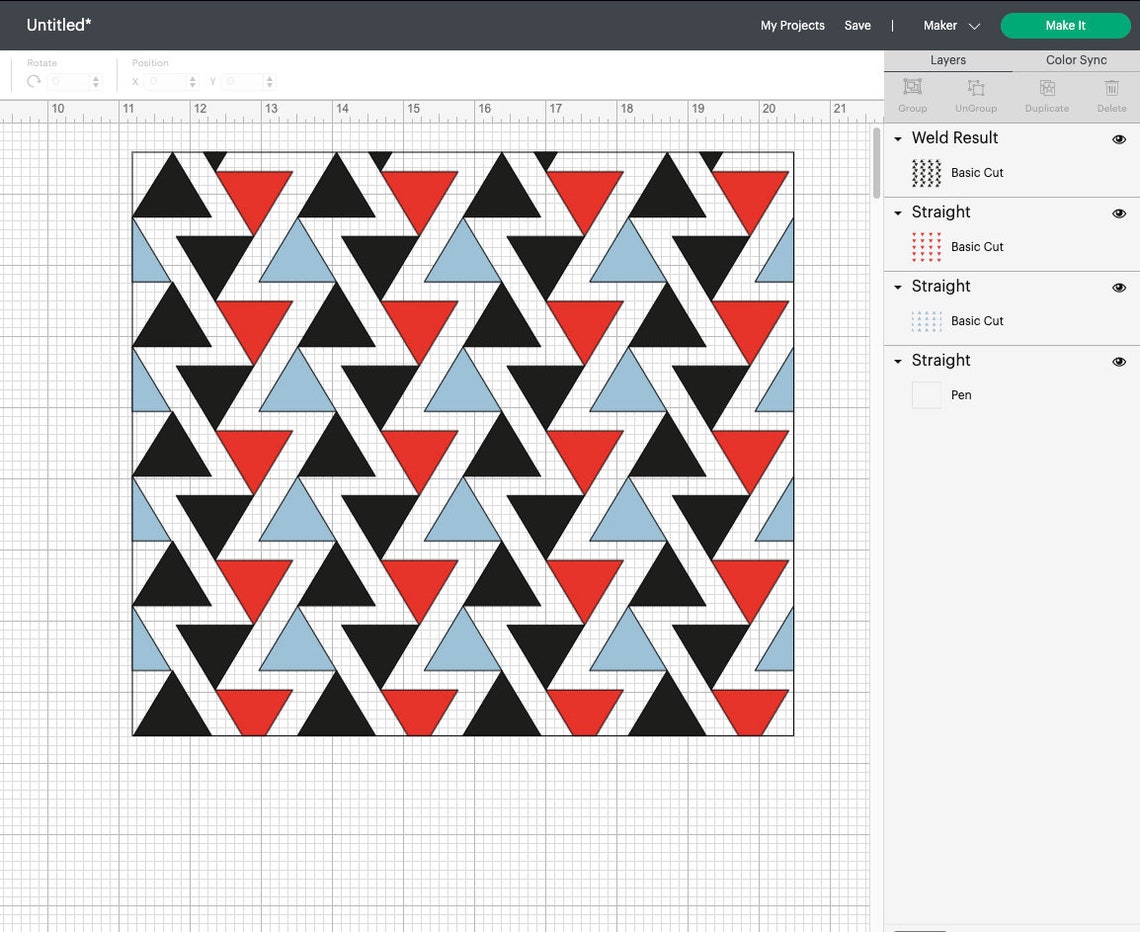Select the blue triangles Basic Cut layer icon
Image resolution: width=1140 pixels, height=932 pixels.
[926, 321]
